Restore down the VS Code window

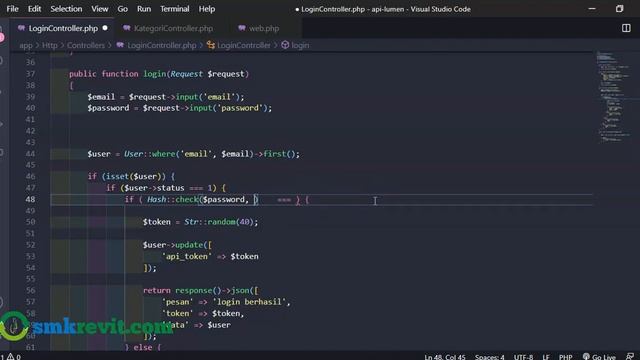pyautogui.click(x=619, y=9)
